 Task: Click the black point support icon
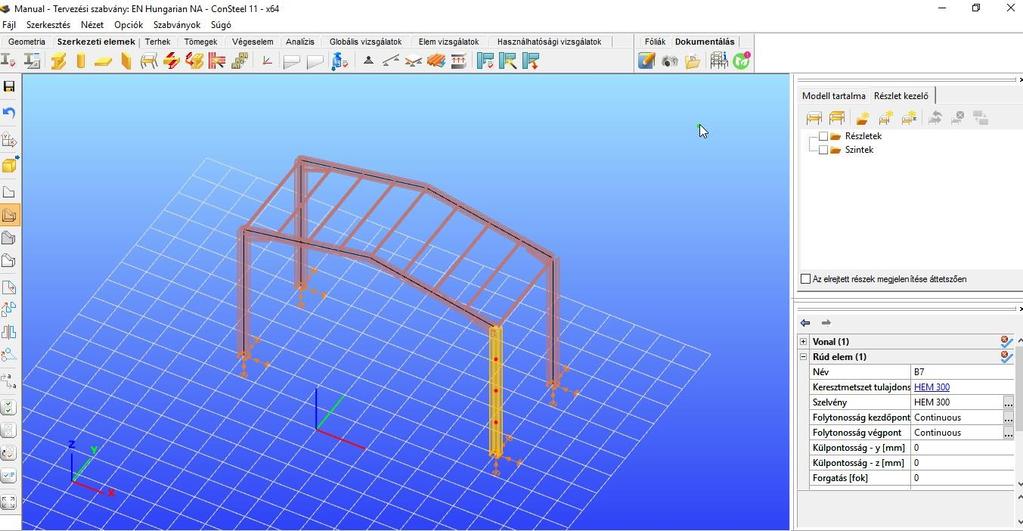(x=368, y=61)
